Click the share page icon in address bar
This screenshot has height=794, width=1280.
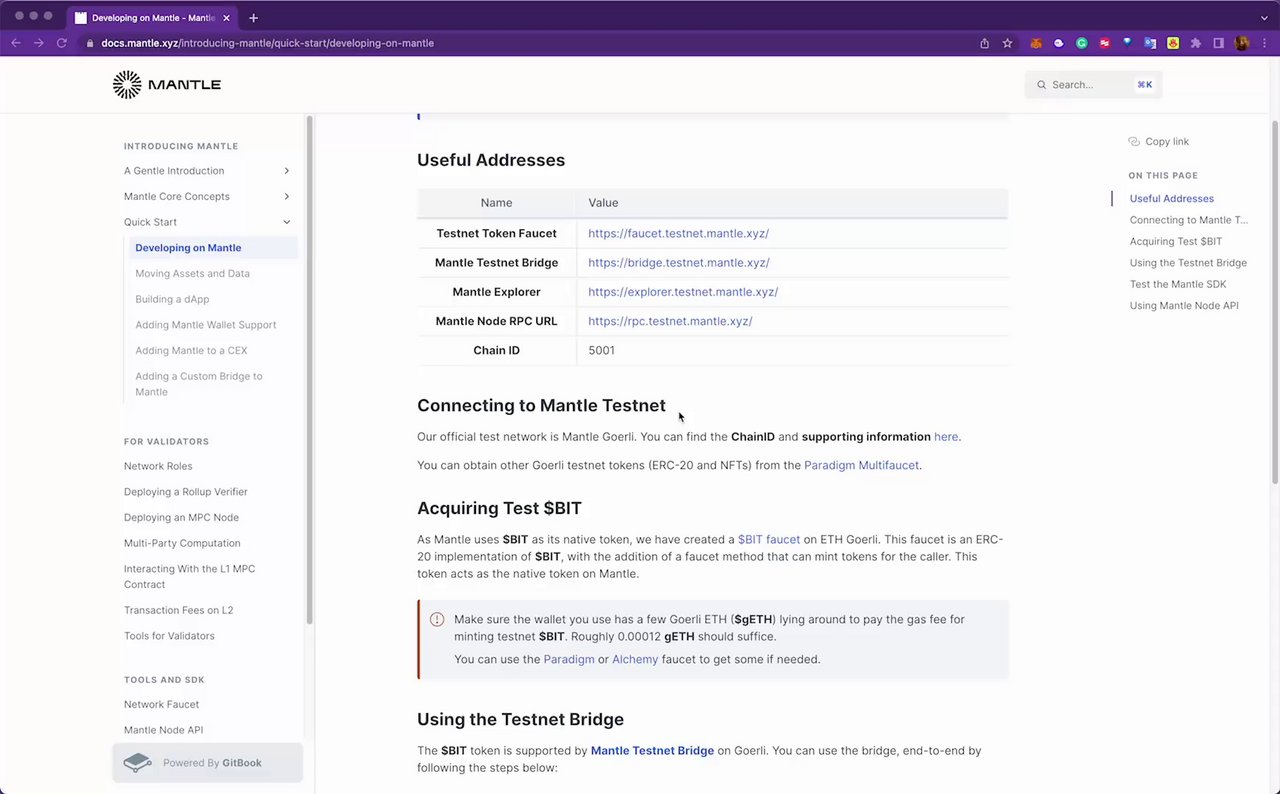[984, 43]
